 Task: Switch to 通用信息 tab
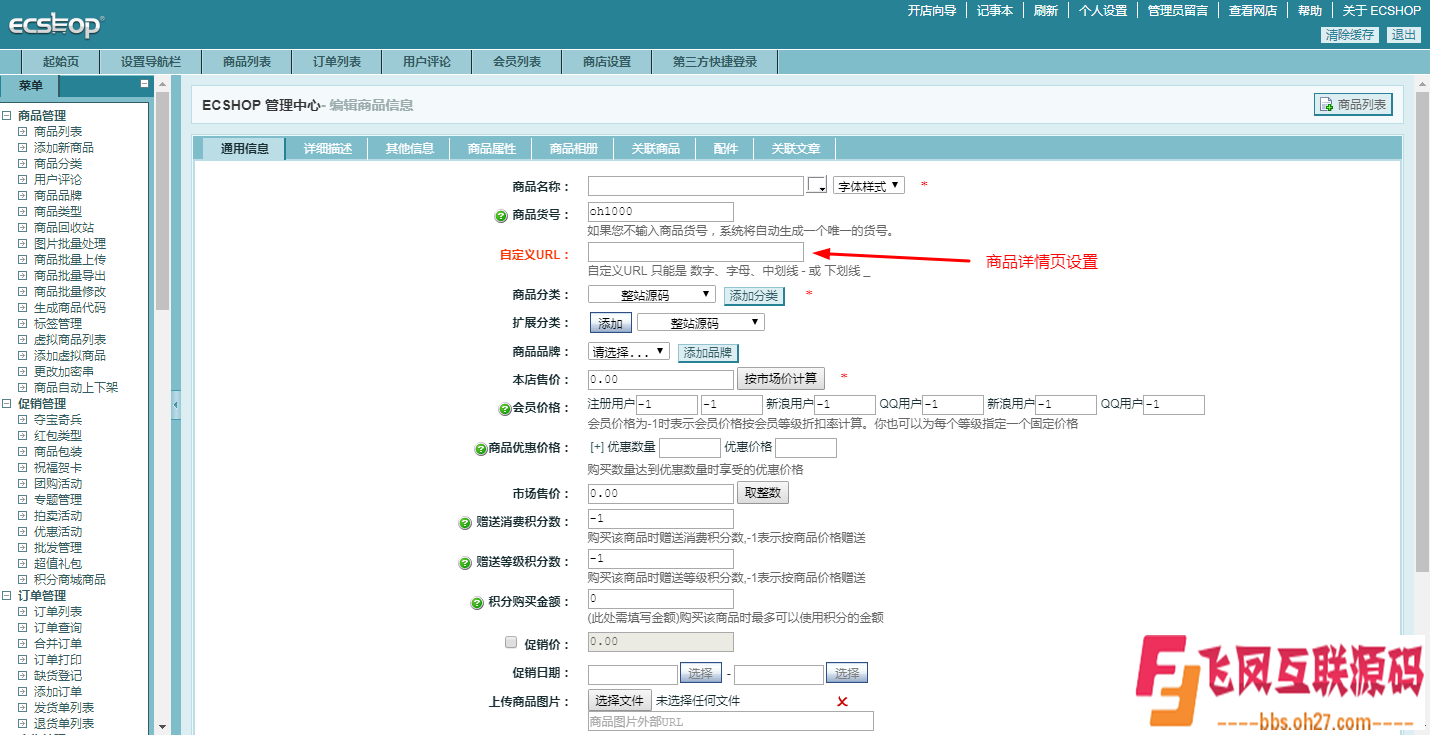point(245,149)
